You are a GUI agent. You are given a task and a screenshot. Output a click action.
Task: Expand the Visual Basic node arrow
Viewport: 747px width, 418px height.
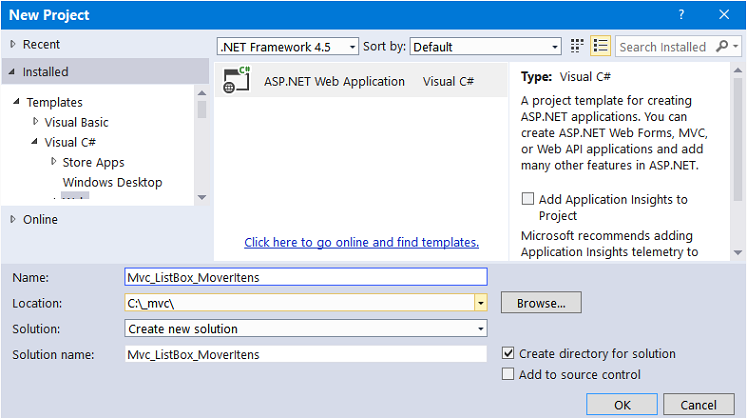click(35, 122)
